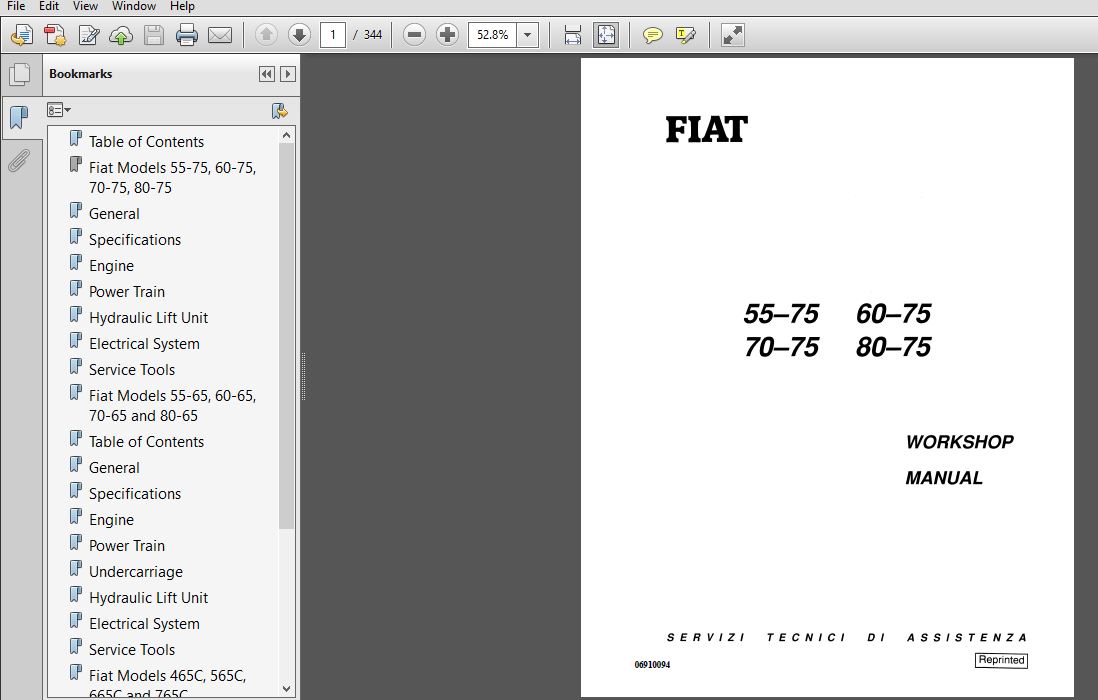Toggle Read Mode fullscreen icon
The image size is (1098, 700).
pyautogui.click(x=732, y=34)
